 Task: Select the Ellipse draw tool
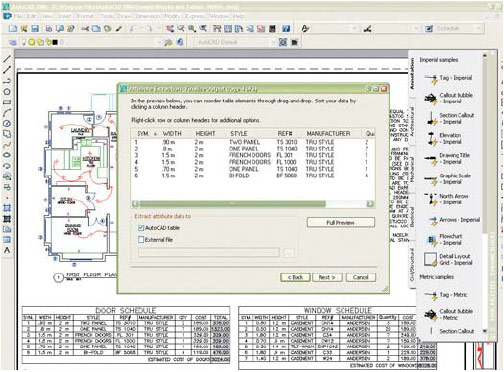pyautogui.click(x=7, y=155)
